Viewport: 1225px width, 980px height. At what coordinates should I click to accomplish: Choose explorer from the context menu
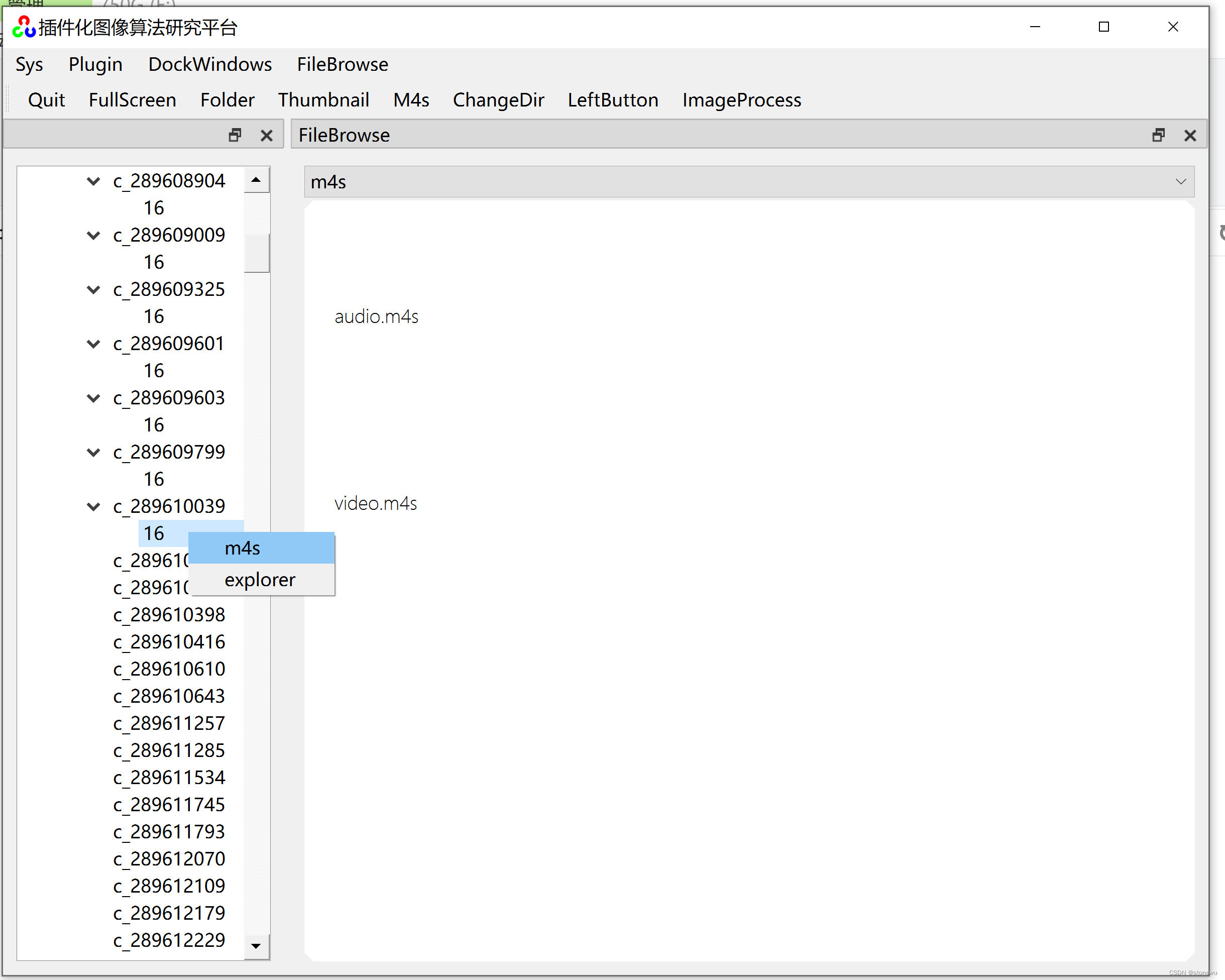[x=261, y=580]
